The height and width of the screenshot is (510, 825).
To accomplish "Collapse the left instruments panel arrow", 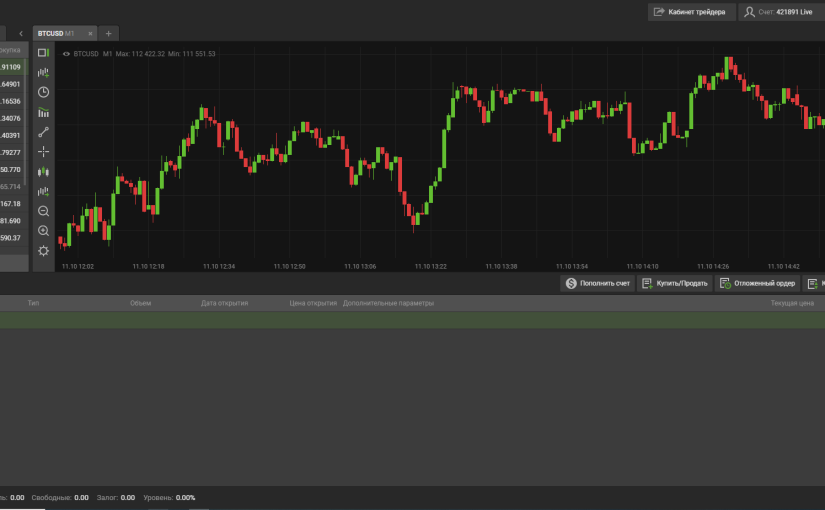I will click(x=21, y=33).
